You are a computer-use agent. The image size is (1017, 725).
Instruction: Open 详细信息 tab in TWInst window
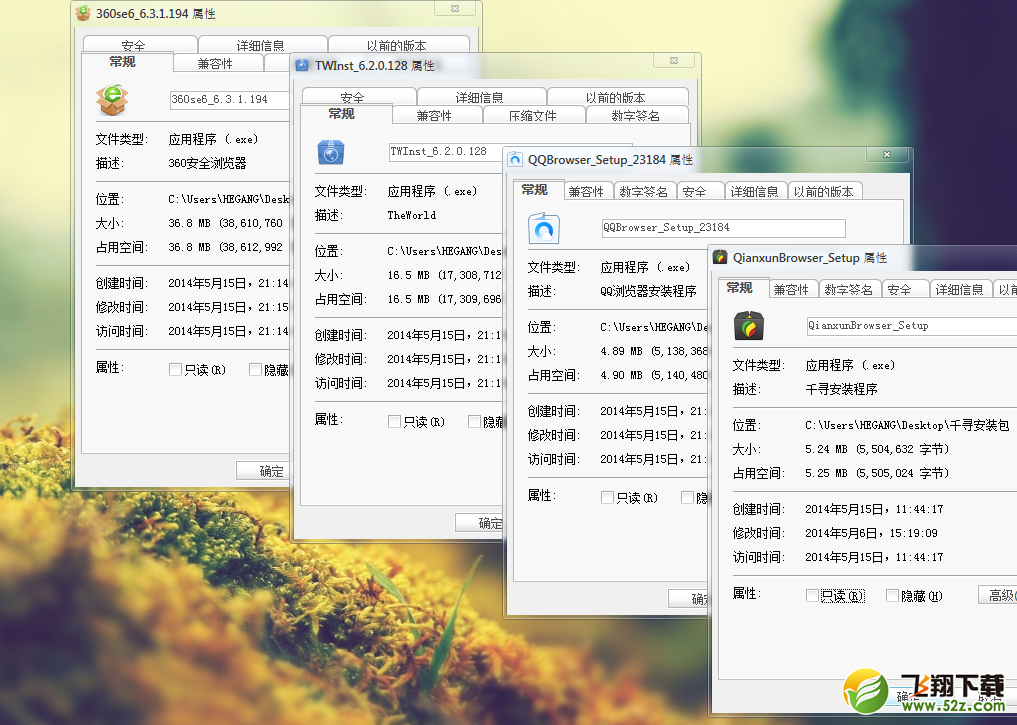pyautogui.click(x=481, y=96)
